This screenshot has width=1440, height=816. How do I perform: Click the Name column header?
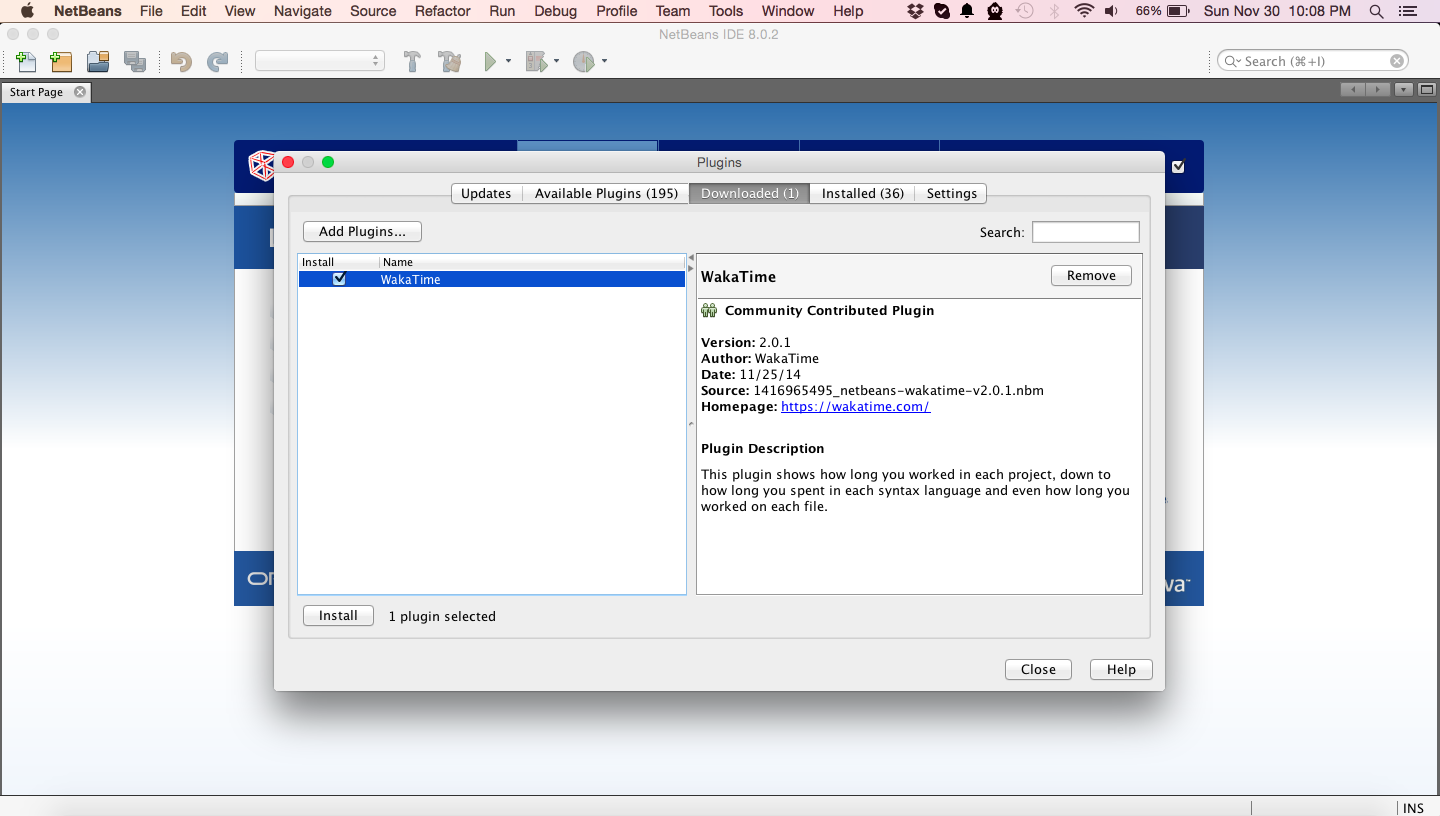click(533, 262)
